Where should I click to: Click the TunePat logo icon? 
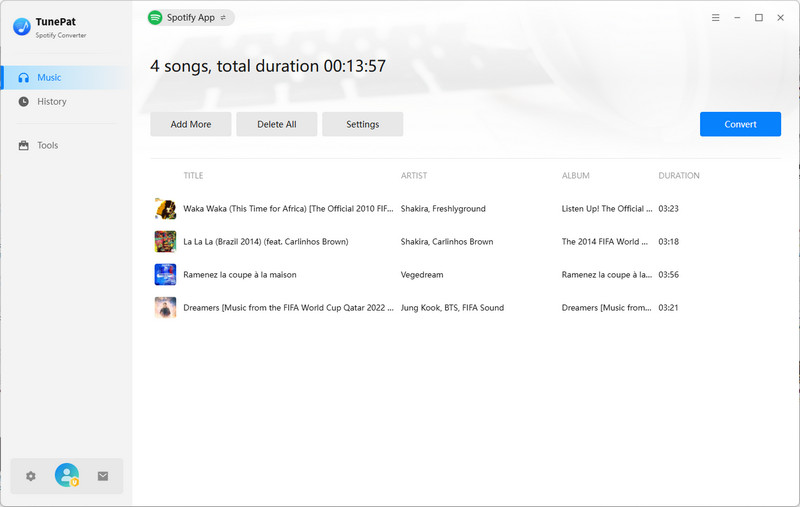pos(22,27)
